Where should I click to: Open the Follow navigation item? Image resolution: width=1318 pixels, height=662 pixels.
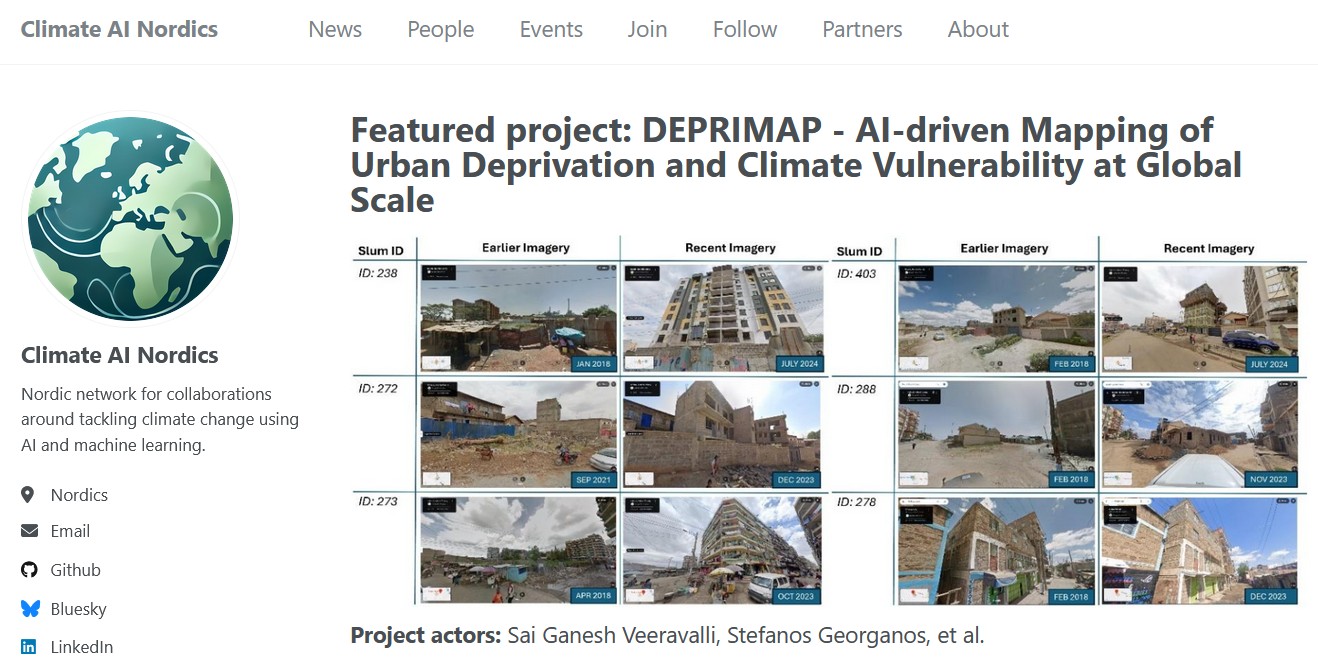click(745, 30)
